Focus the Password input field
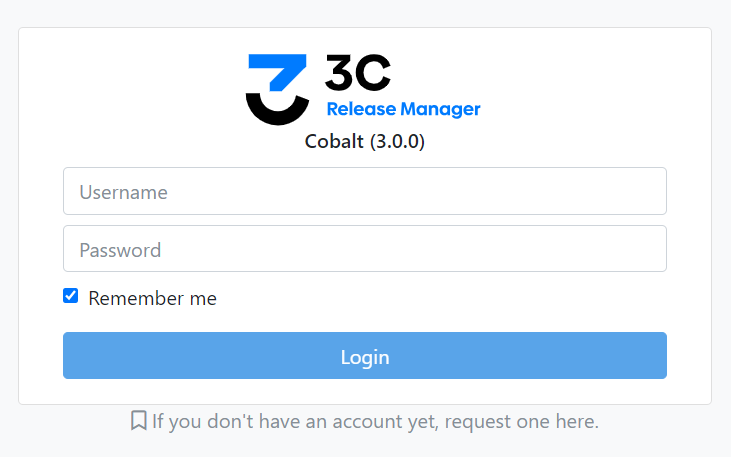Viewport: 731px width, 457px height. pos(365,249)
